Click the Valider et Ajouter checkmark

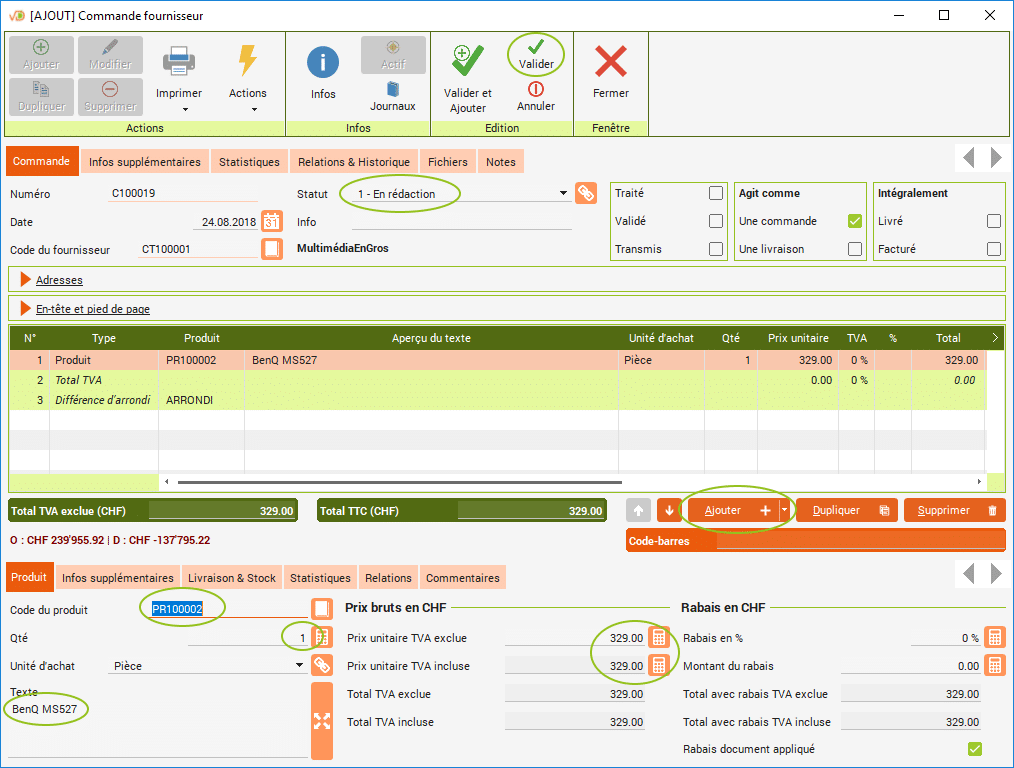[467, 62]
